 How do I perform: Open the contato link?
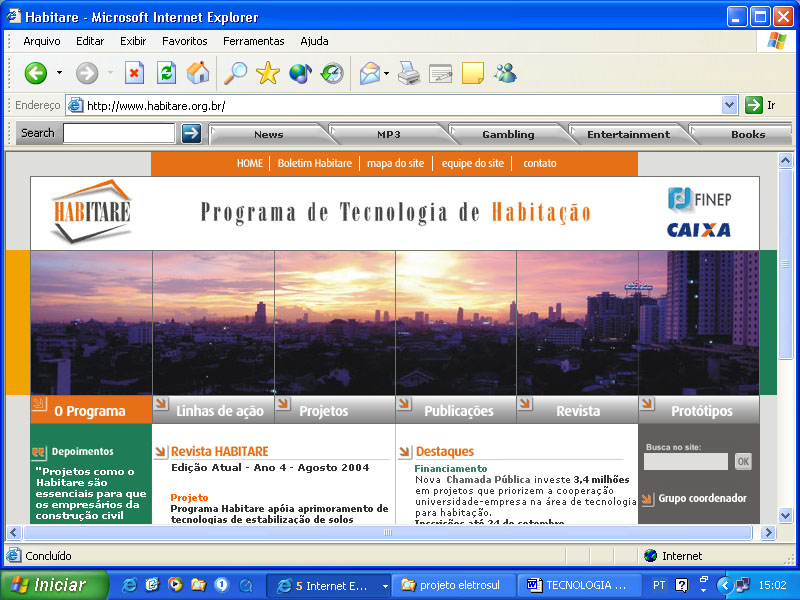tap(540, 163)
